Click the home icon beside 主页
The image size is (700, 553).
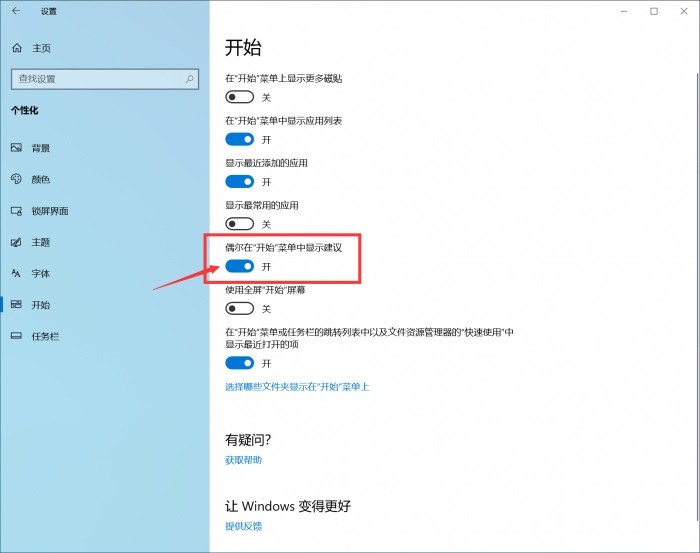point(17,48)
